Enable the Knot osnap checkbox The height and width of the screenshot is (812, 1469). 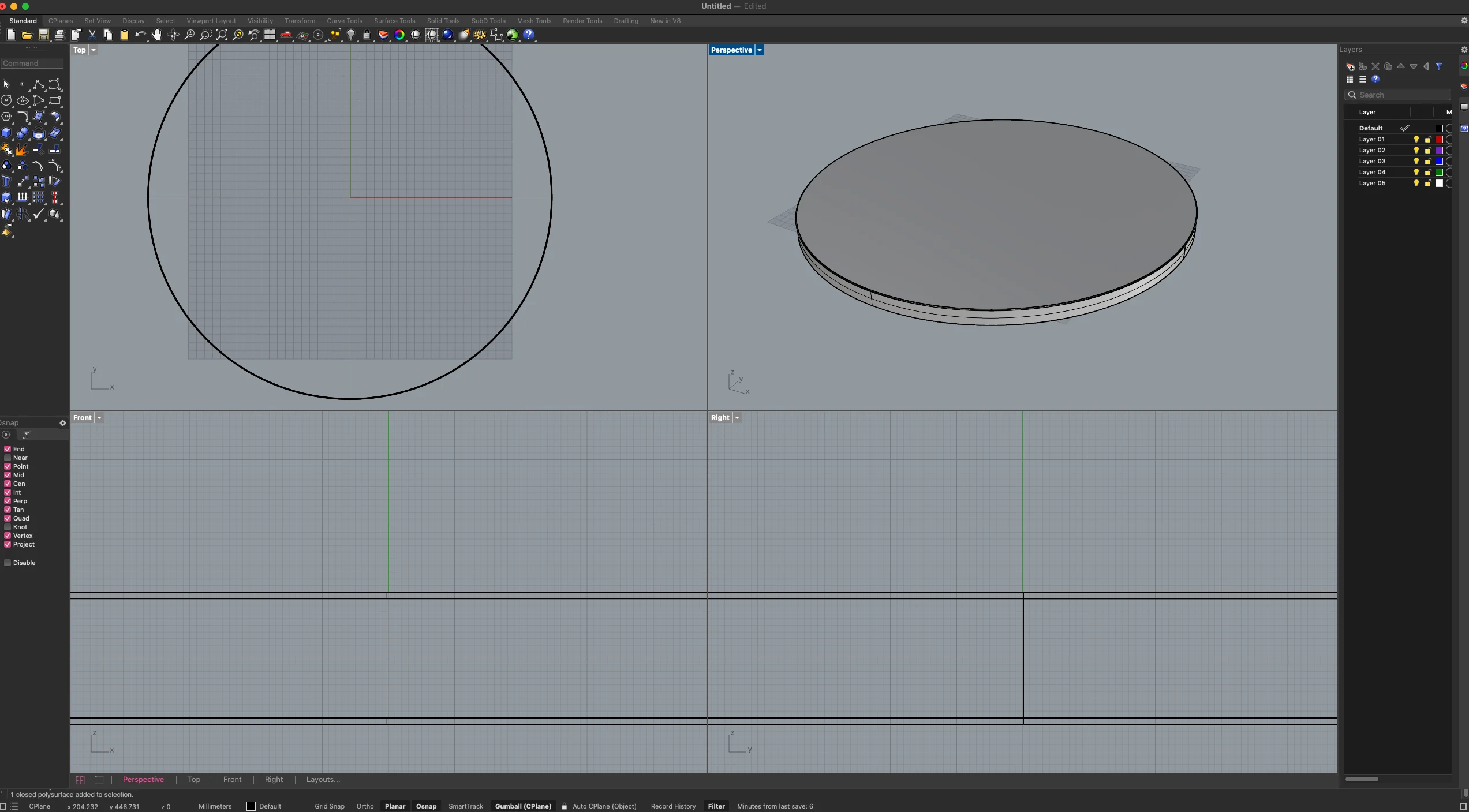pos(8,527)
